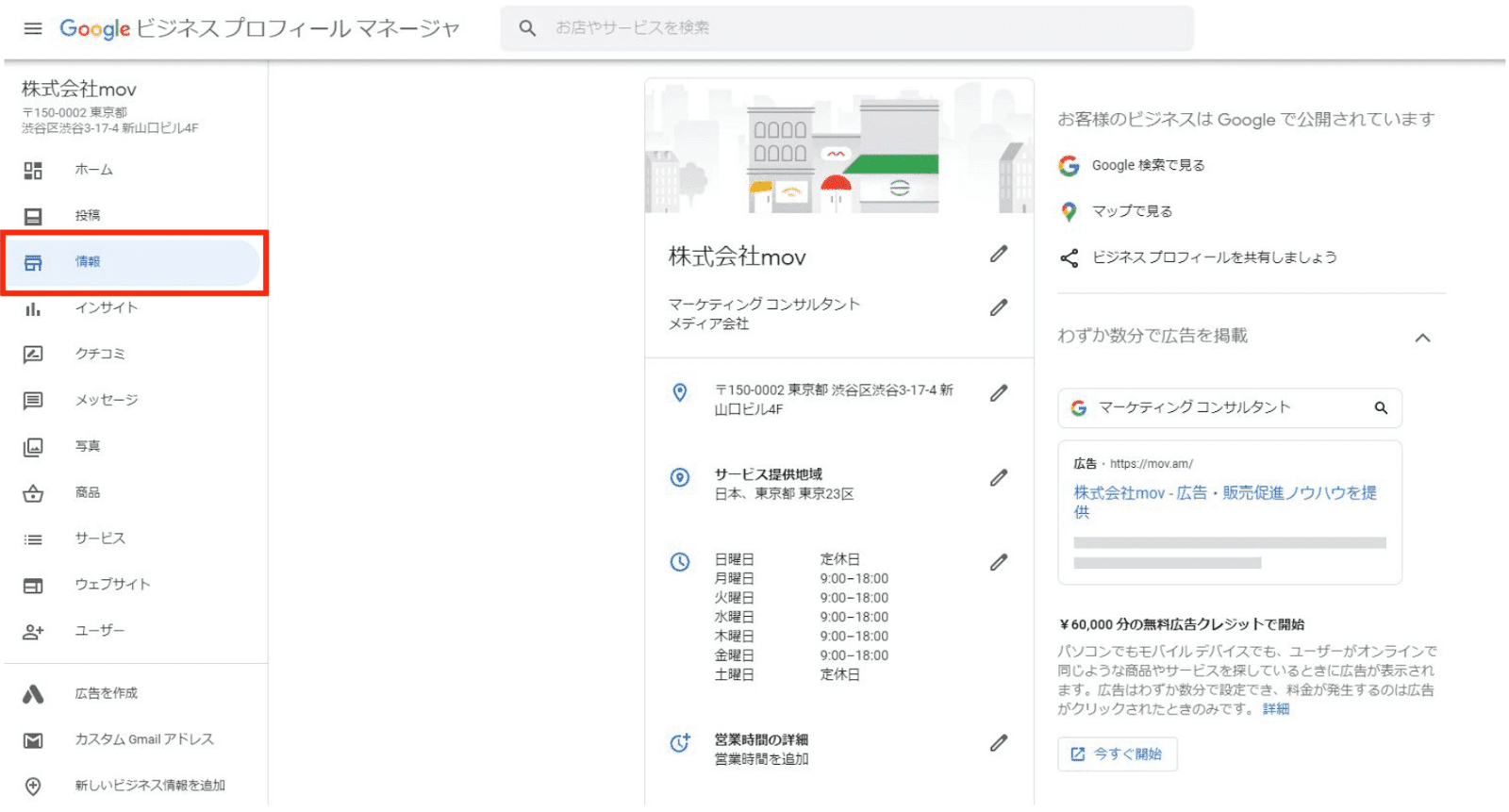The width and height of the screenshot is (1509, 812).
Task: Click the share profile icon
Action: [x=1069, y=258]
